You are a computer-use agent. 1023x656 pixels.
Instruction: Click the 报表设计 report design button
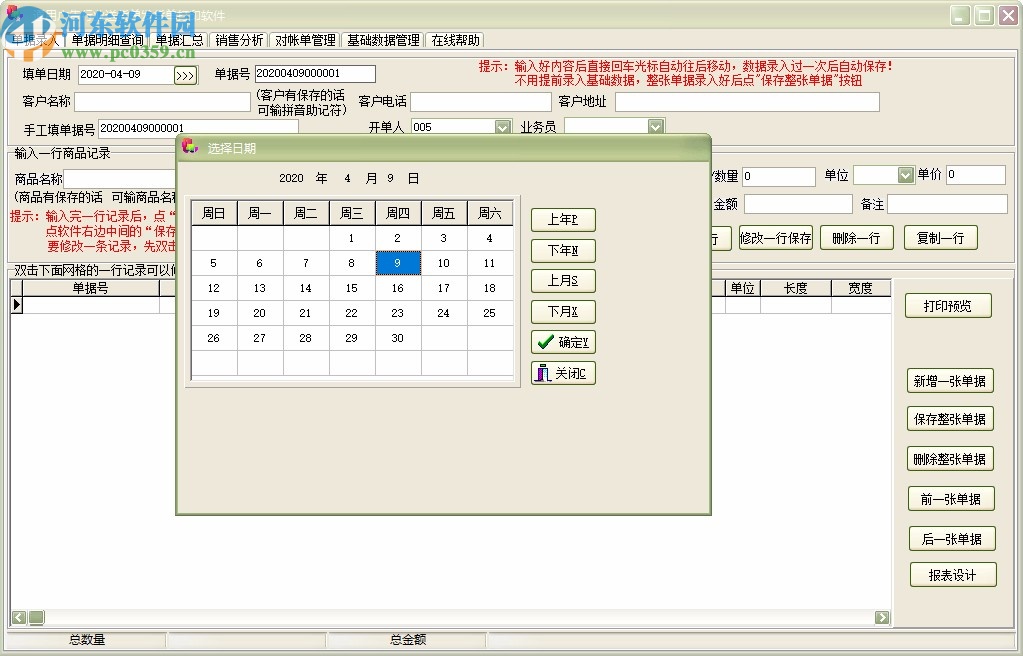pos(952,574)
